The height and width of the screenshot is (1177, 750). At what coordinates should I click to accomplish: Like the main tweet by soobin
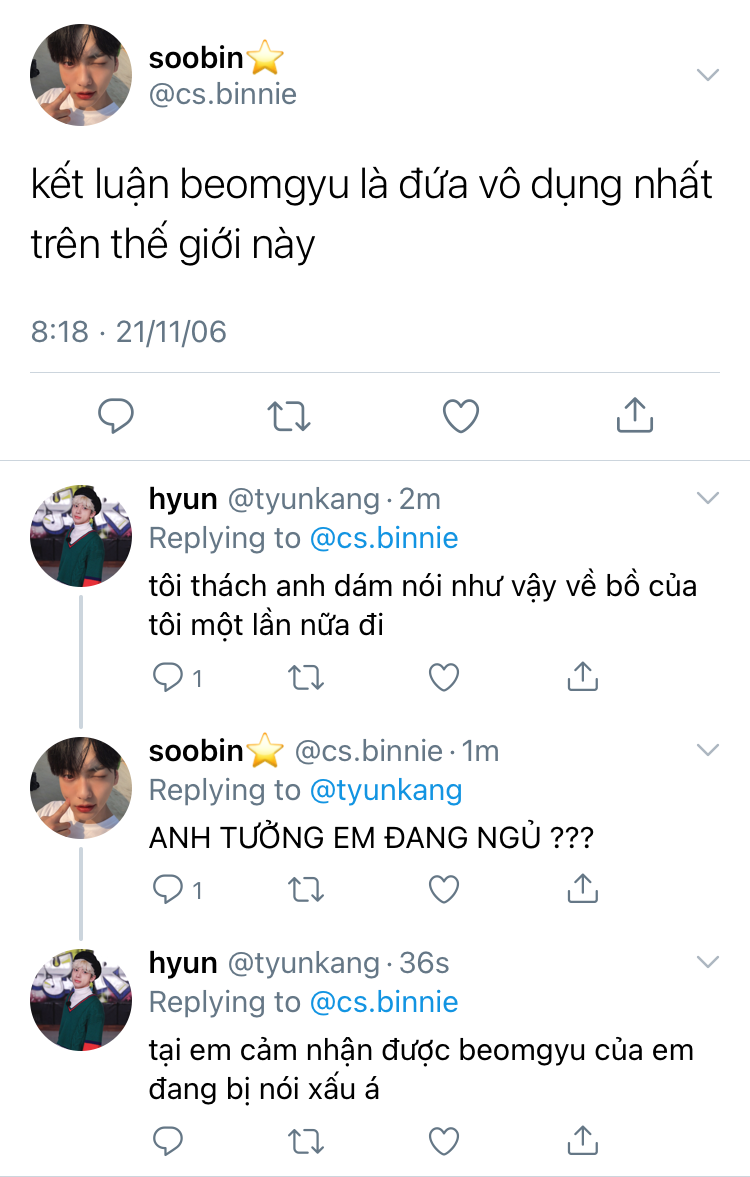(461, 415)
